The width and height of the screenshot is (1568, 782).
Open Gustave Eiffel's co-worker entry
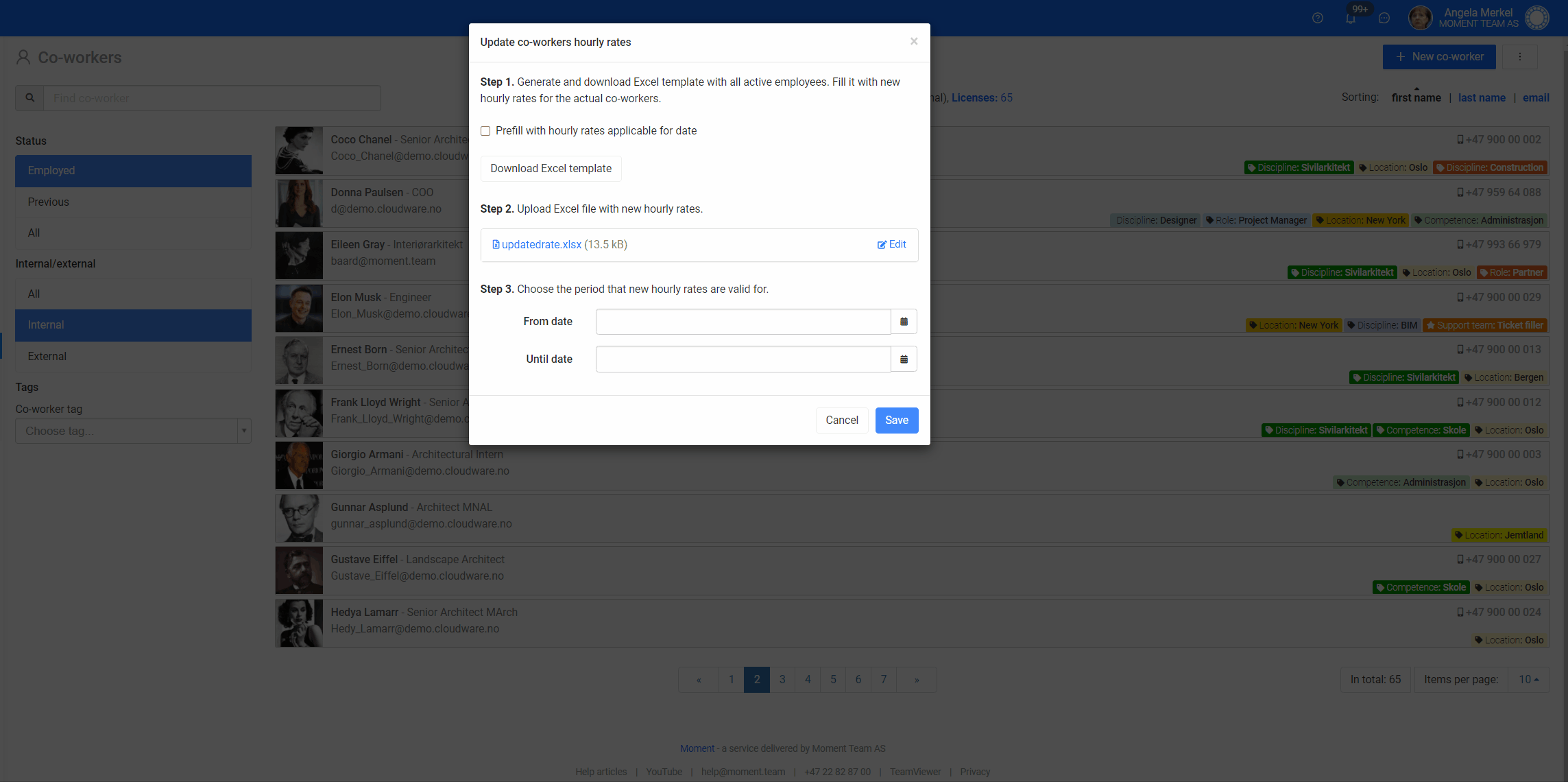912,571
